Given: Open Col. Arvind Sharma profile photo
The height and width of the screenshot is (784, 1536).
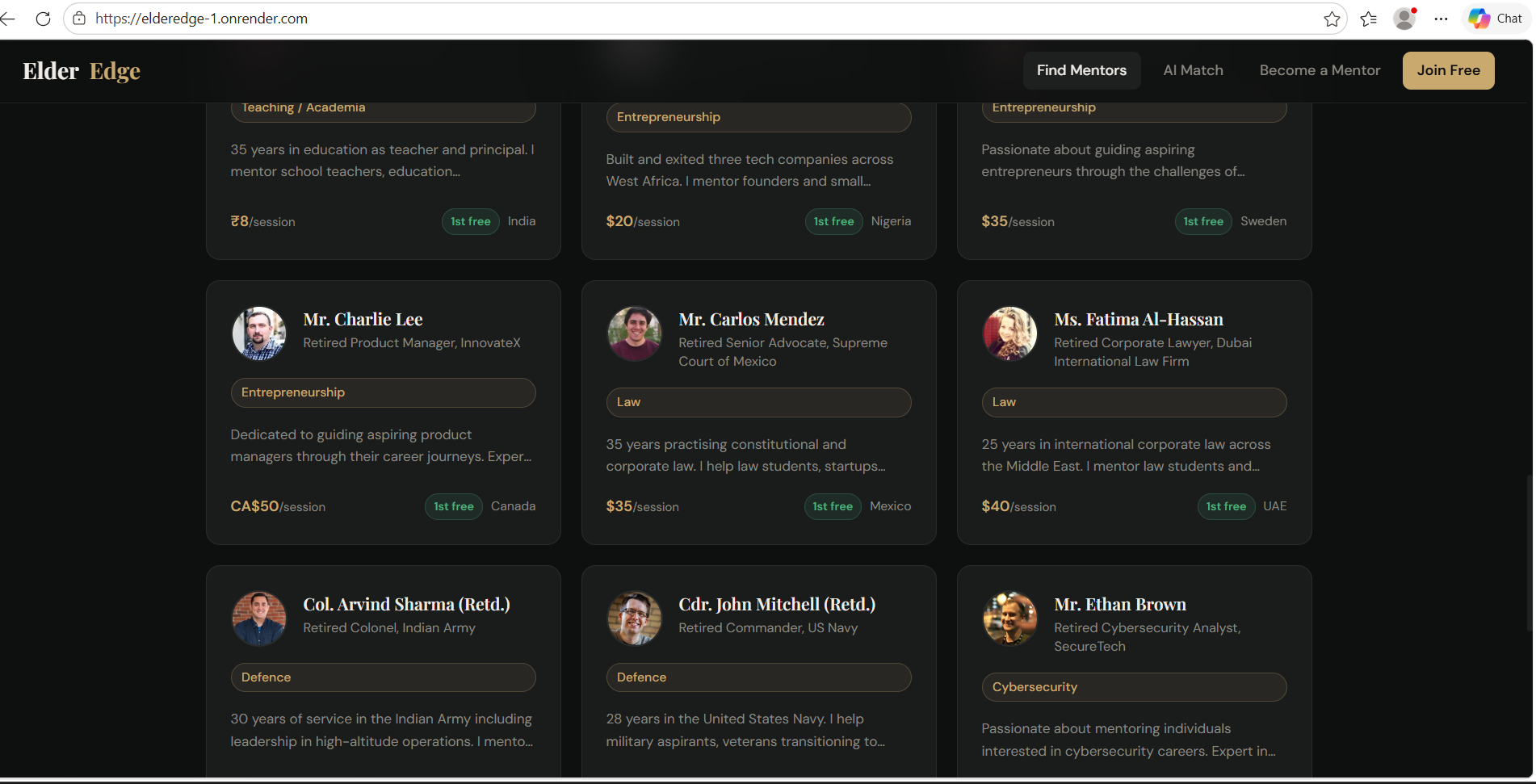Looking at the screenshot, I should [x=259, y=618].
